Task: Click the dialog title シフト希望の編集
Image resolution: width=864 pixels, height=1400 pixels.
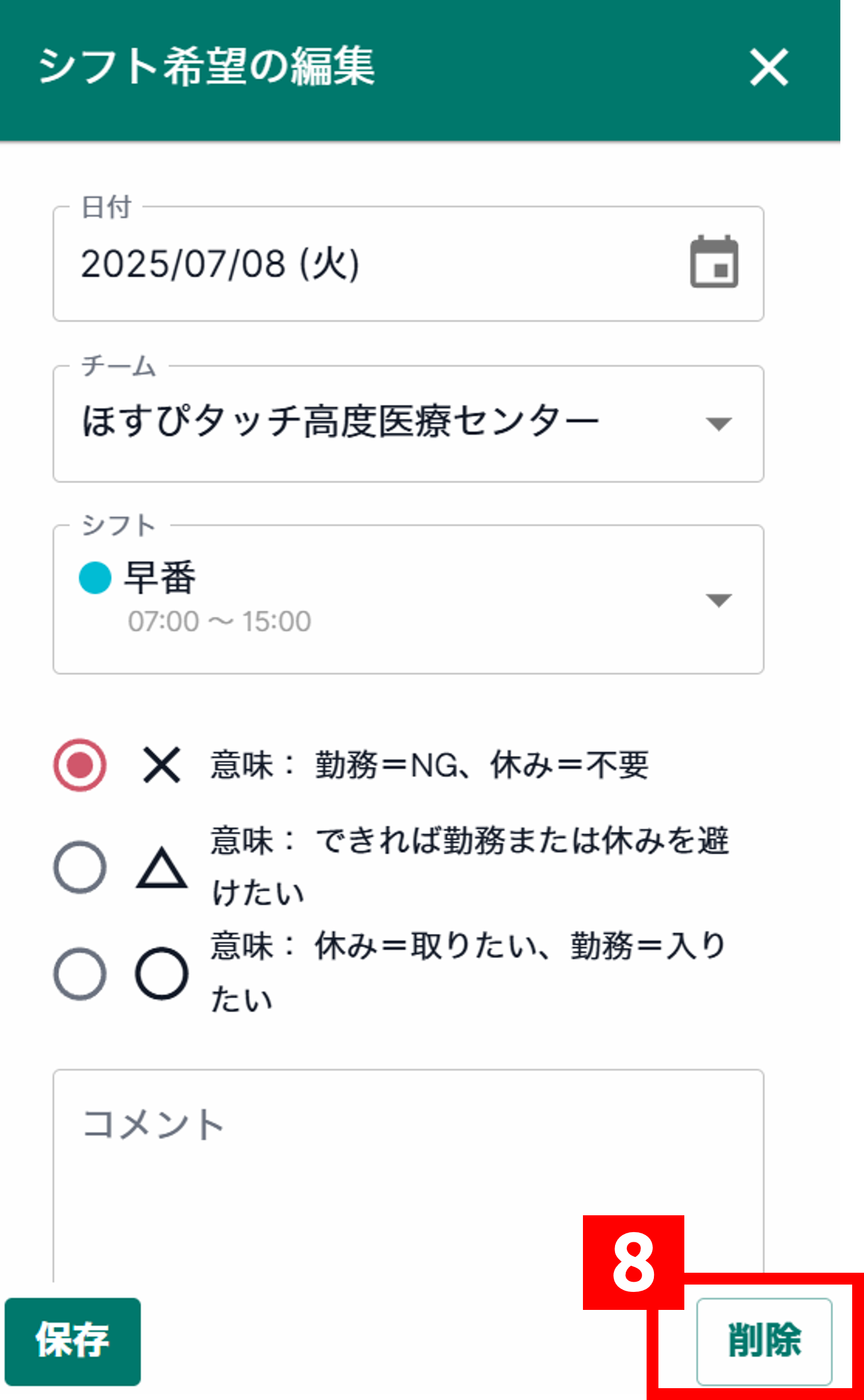Action: coord(206,68)
